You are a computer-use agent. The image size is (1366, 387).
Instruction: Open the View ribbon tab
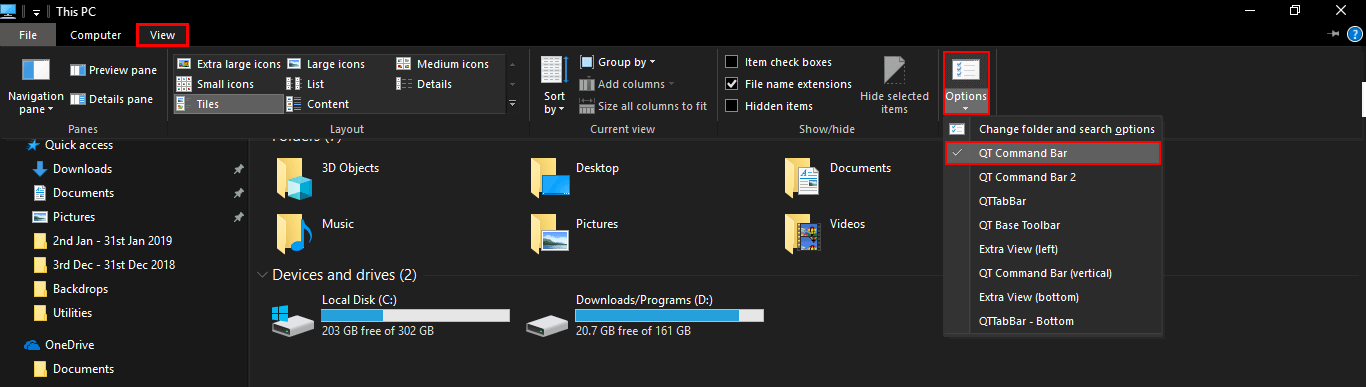(x=162, y=35)
